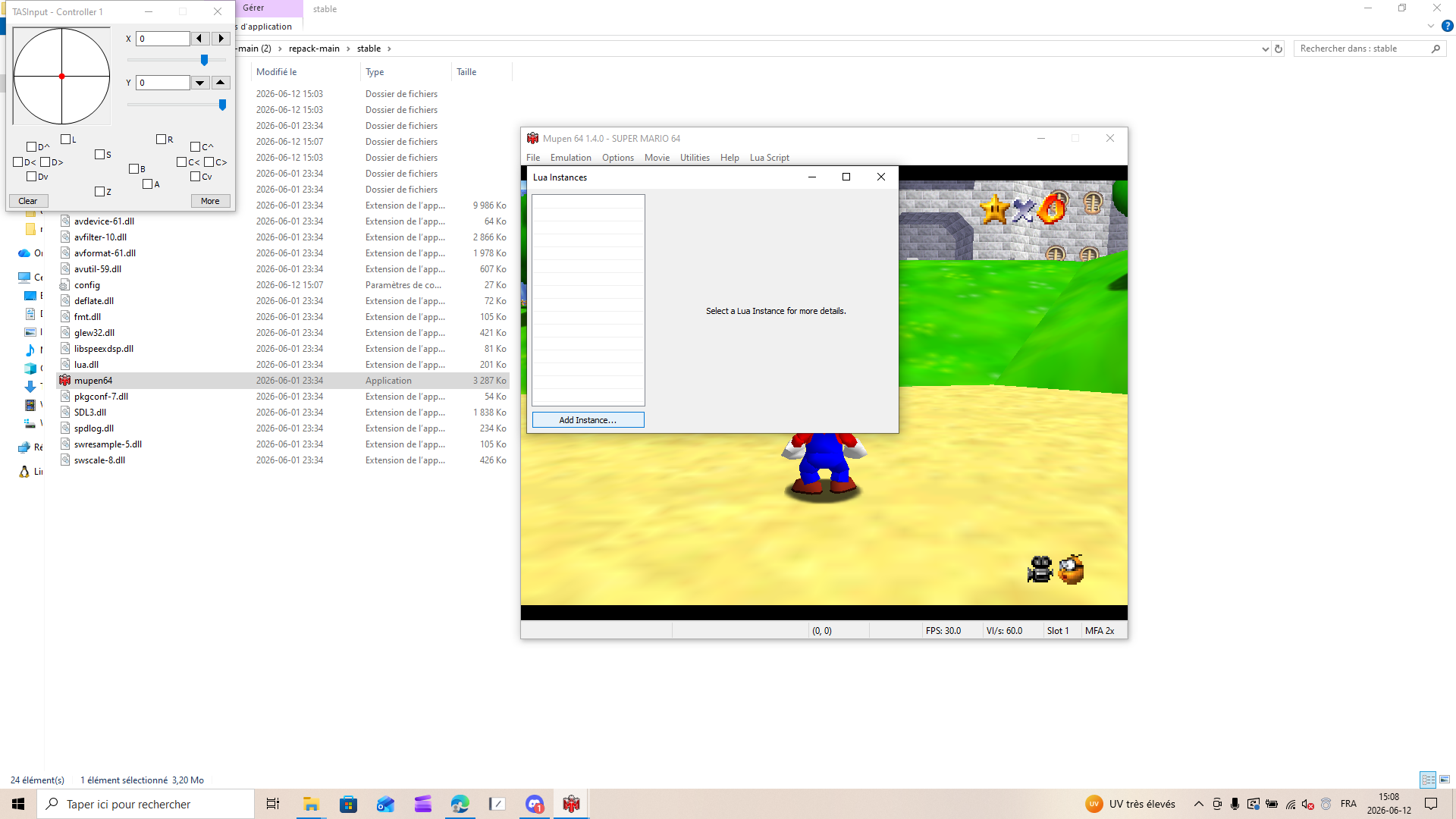The height and width of the screenshot is (819, 1456).
Task: Select the lua.dll file icon
Action: [65, 365]
